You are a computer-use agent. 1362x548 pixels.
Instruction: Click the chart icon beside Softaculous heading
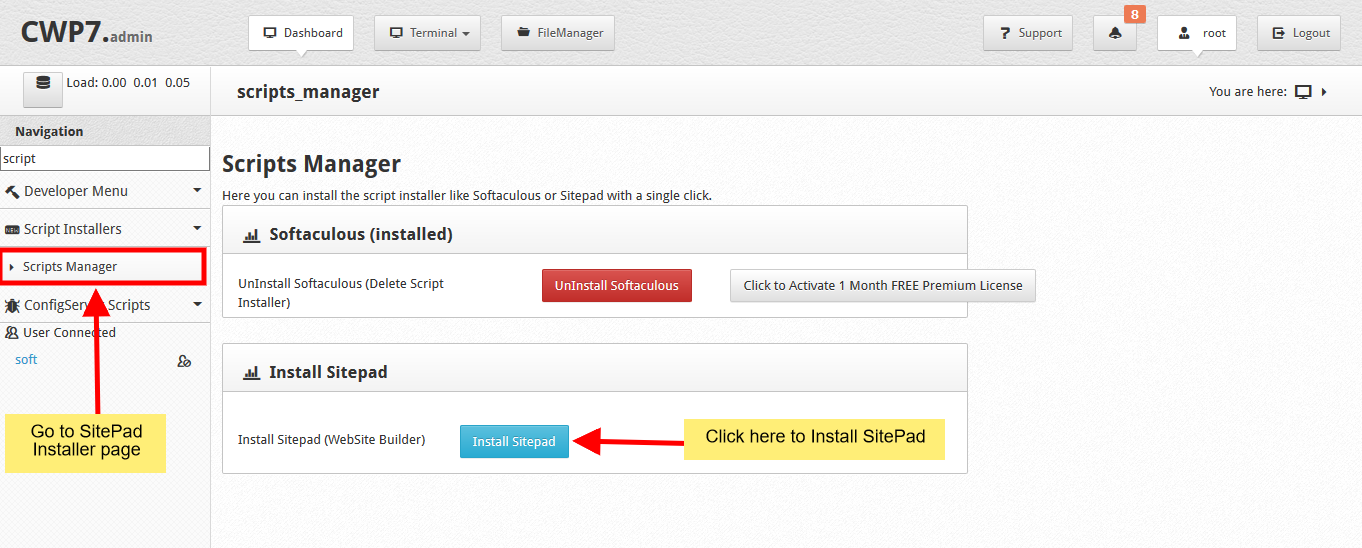point(252,236)
